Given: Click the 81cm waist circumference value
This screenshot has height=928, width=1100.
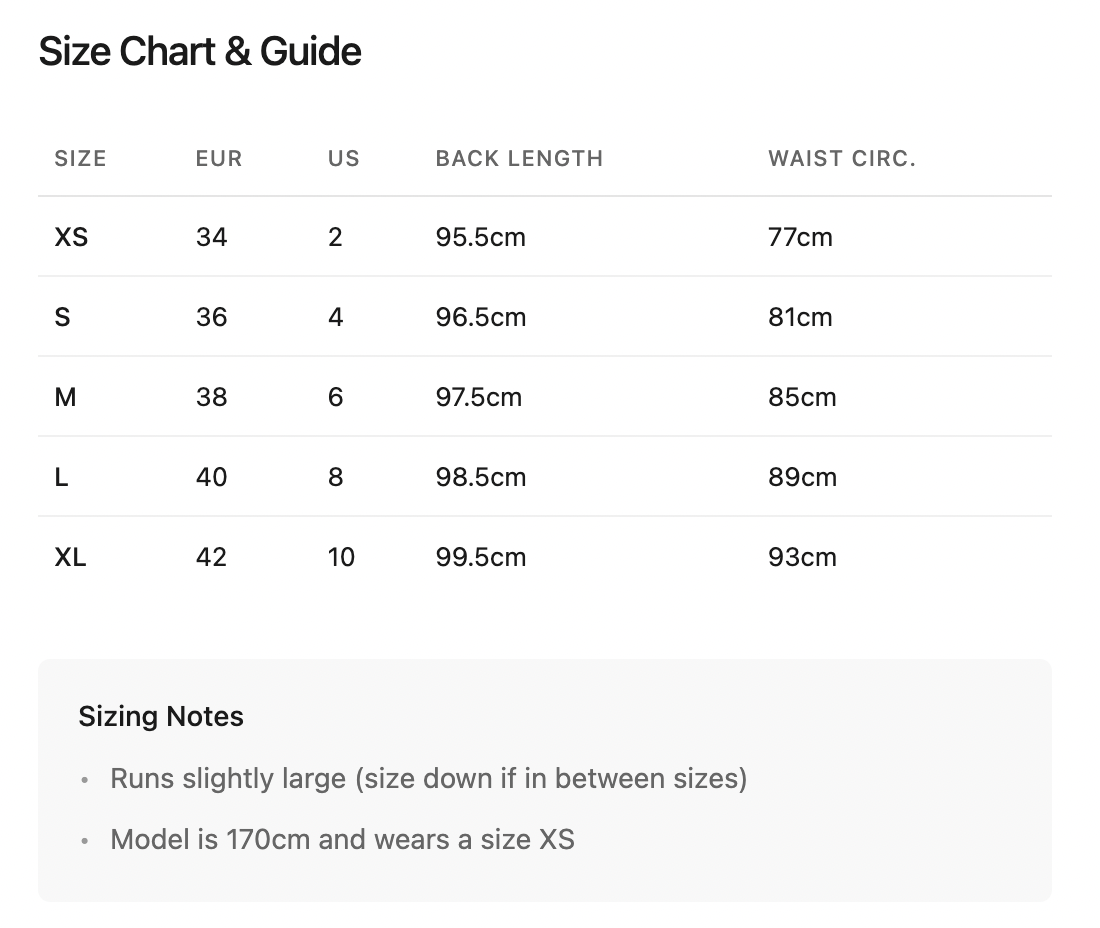Looking at the screenshot, I should point(800,317).
